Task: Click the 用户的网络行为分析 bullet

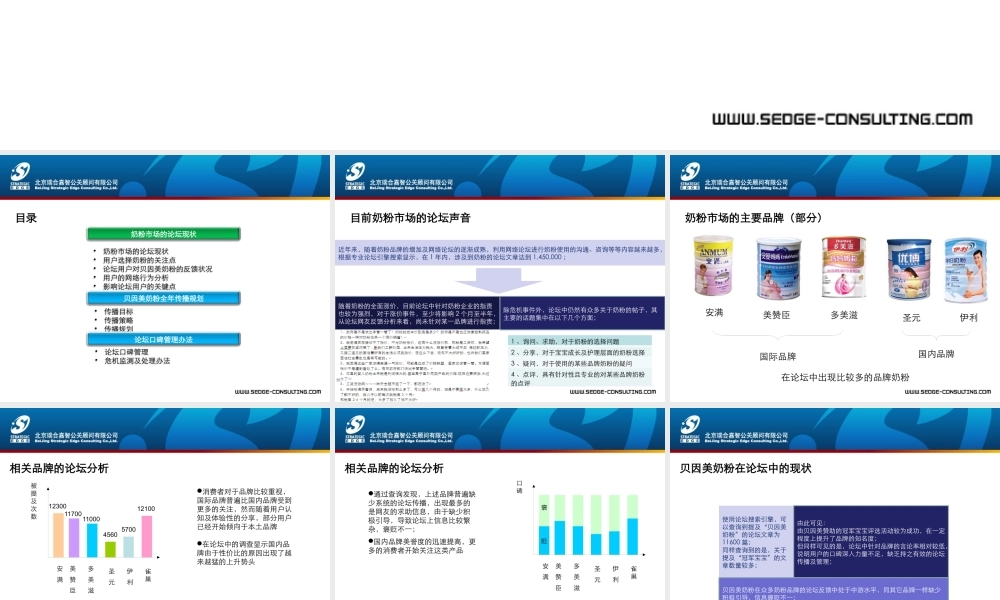Action: click(x=135, y=278)
